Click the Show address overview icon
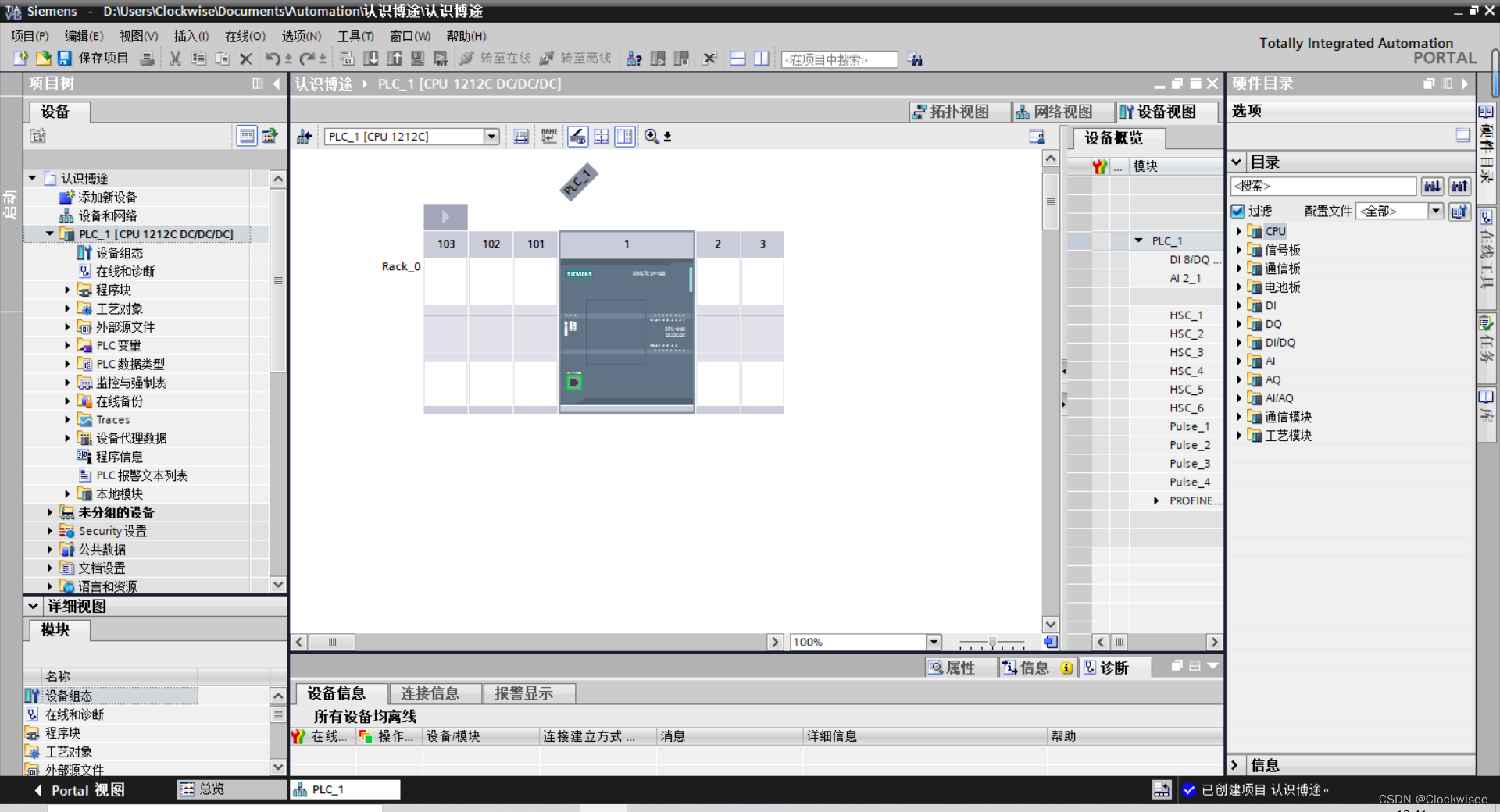1500x812 pixels. (x=521, y=137)
